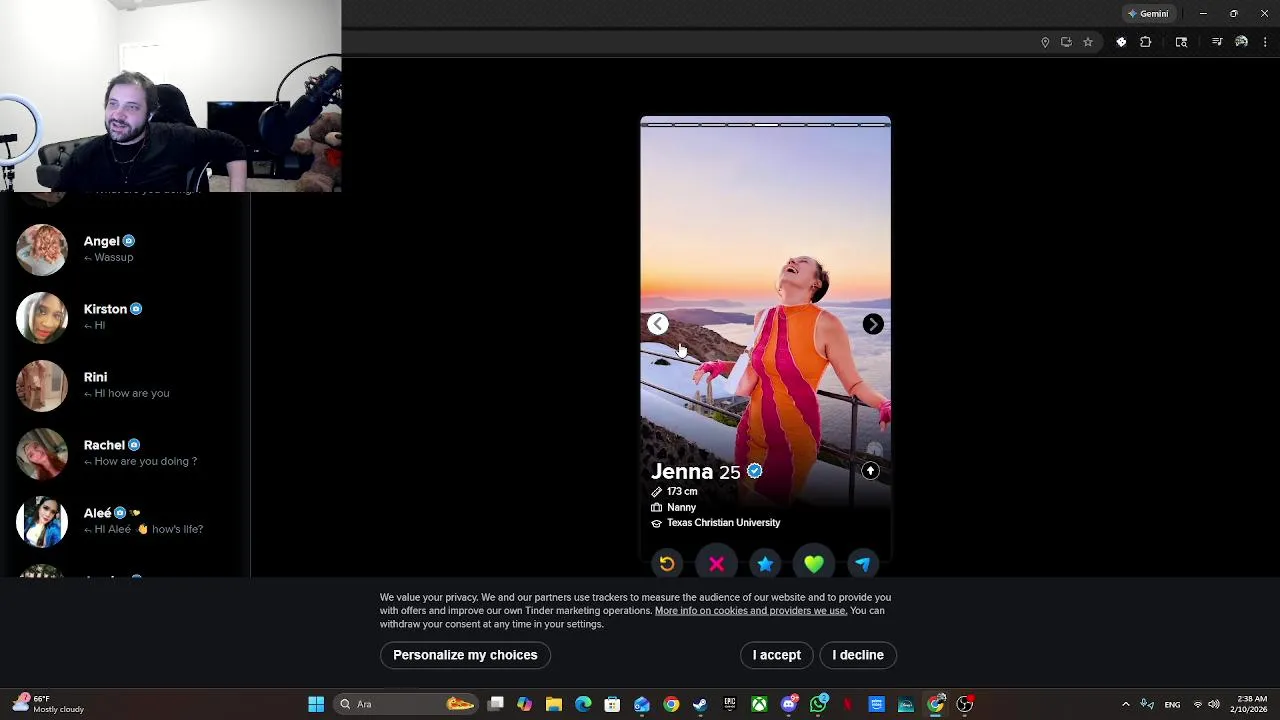Click tab search icon in toolbar

click(1181, 42)
